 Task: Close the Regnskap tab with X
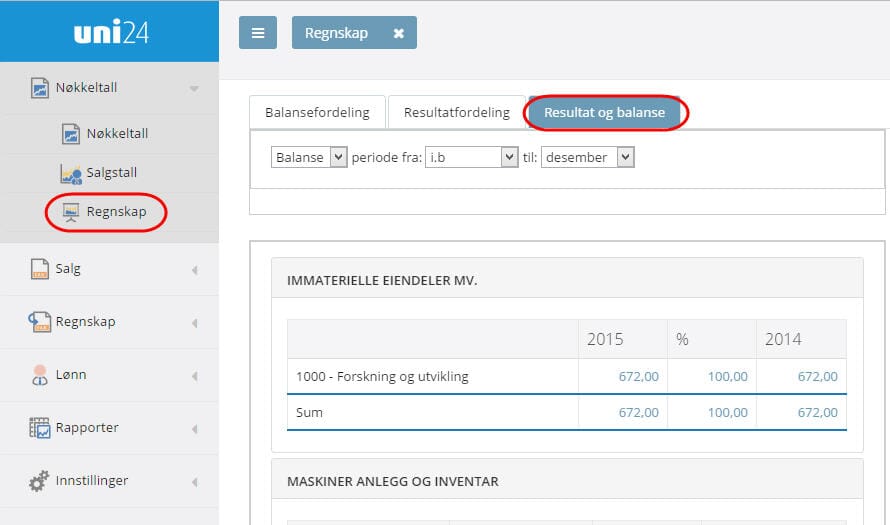(x=398, y=33)
